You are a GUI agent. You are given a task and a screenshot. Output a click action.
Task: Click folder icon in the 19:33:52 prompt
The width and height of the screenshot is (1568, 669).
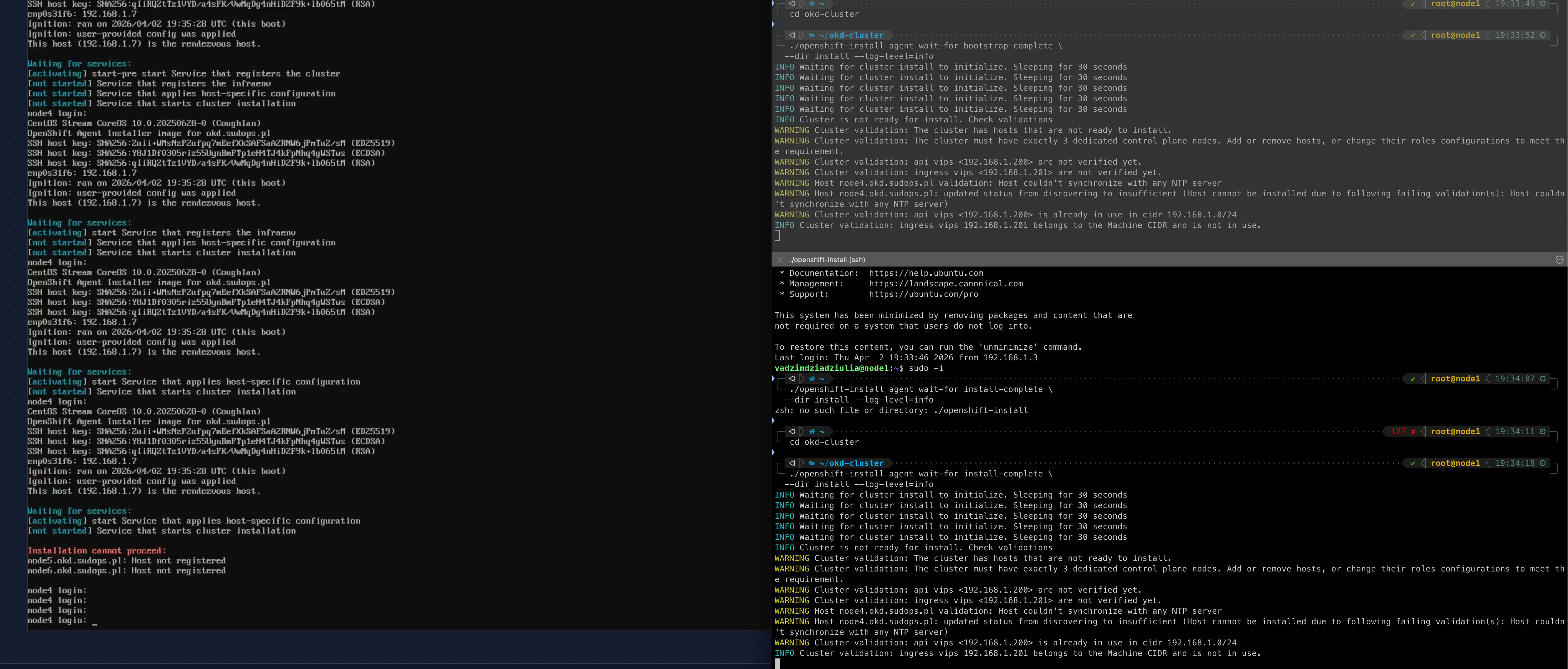[x=811, y=35]
